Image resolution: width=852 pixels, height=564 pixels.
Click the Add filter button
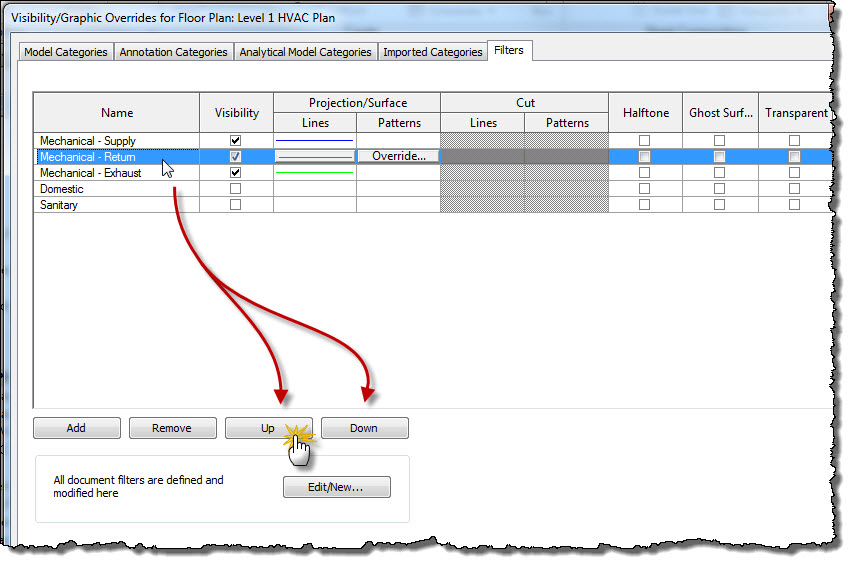pos(77,428)
